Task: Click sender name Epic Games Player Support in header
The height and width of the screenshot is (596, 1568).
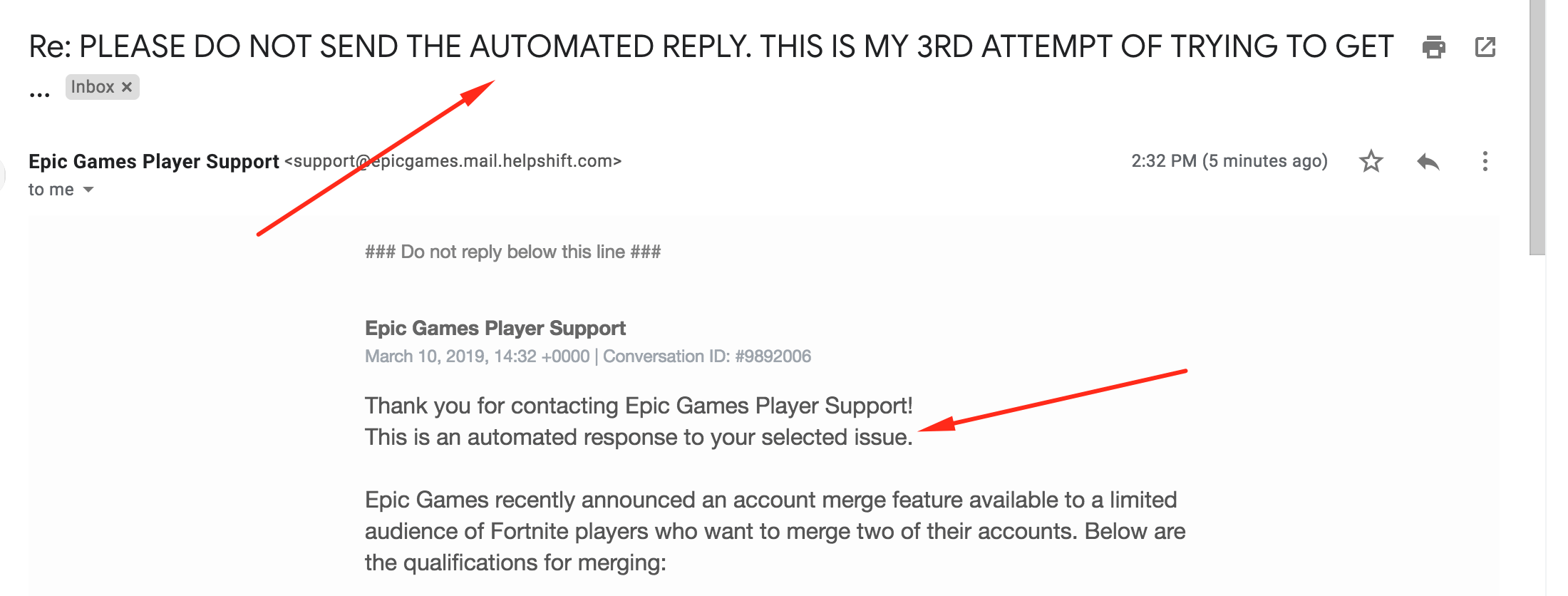Action: click(153, 162)
